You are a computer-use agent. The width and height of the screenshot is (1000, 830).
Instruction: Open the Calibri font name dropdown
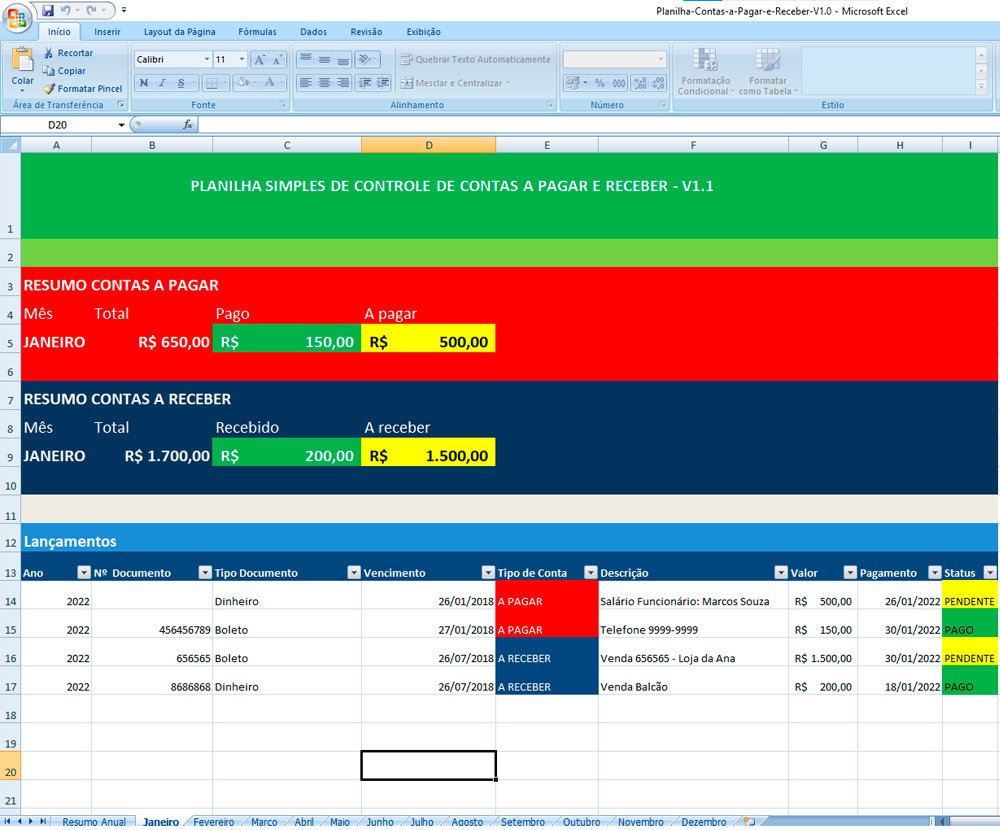pos(207,60)
